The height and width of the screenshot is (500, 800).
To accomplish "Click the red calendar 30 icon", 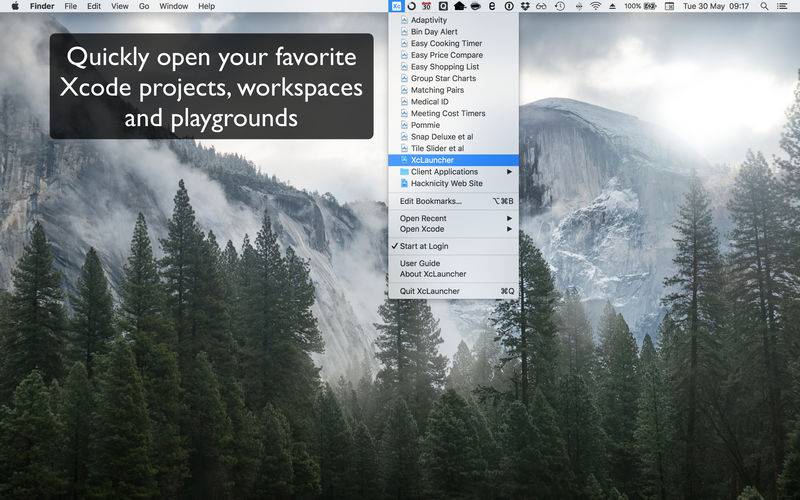I will point(427,6).
